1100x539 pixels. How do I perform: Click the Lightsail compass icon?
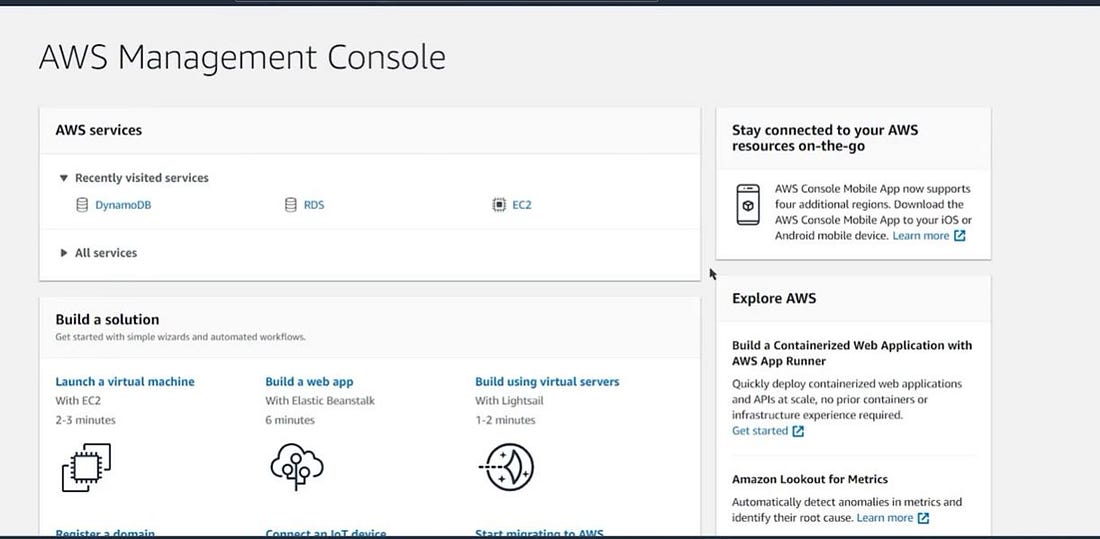tap(507, 467)
